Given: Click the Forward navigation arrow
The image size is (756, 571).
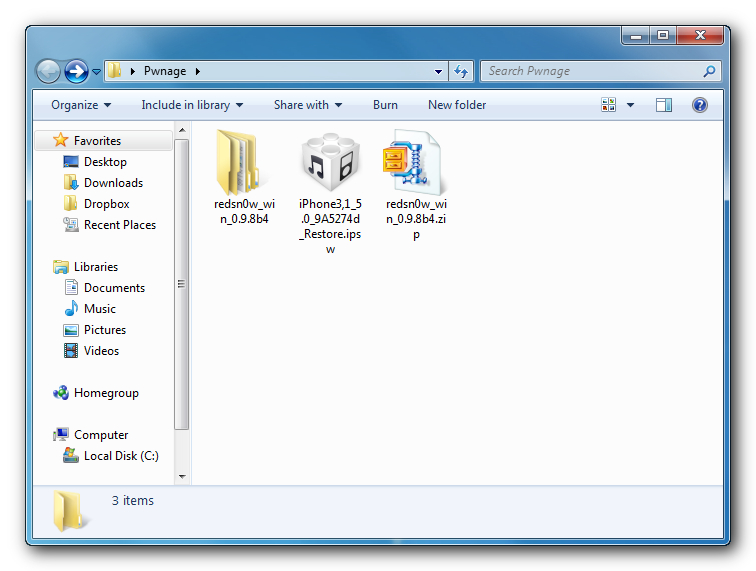Looking at the screenshot, I should click(76, 71).
